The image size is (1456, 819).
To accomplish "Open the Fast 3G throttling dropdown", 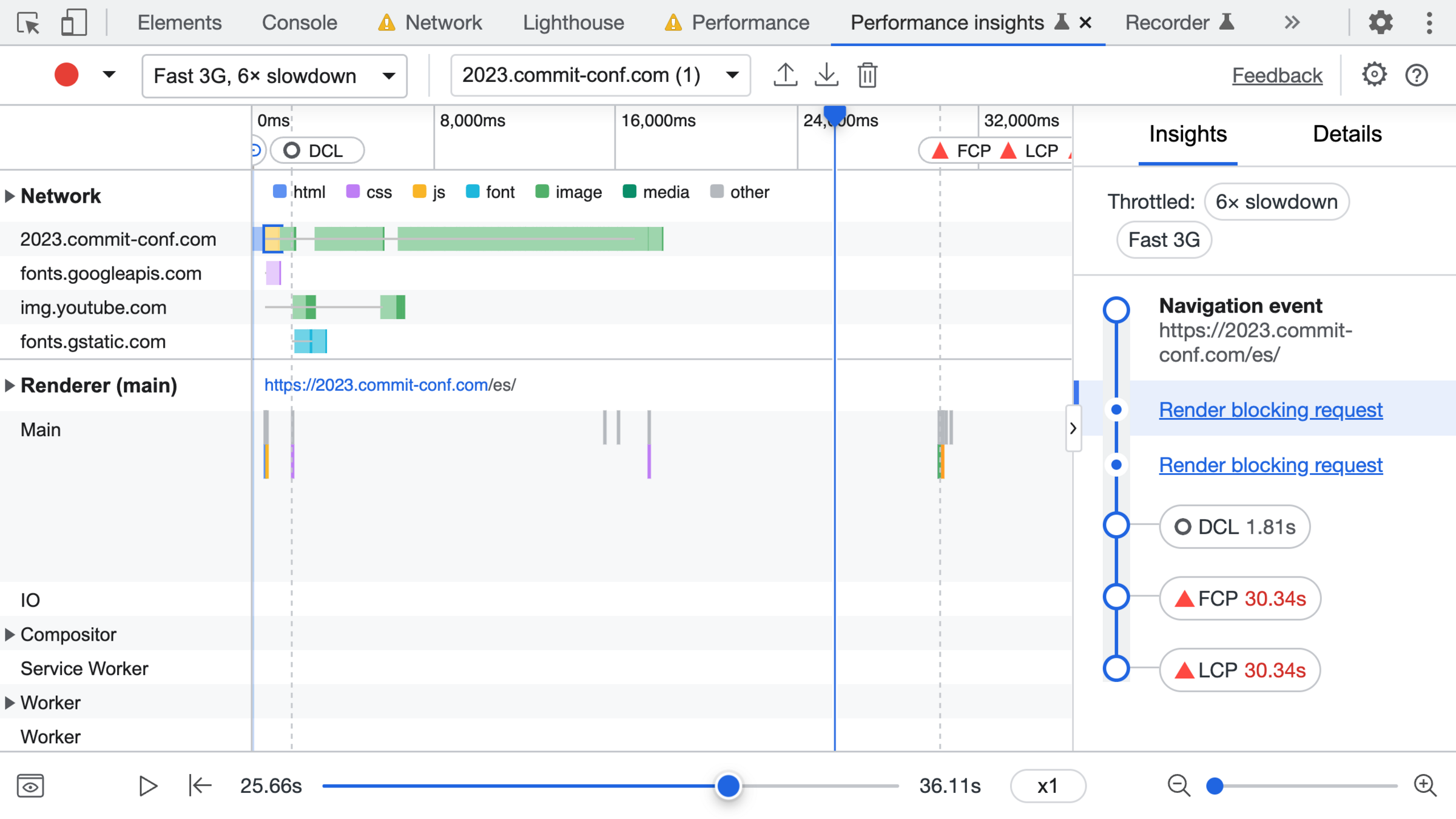I will click(x=274, y=76).
